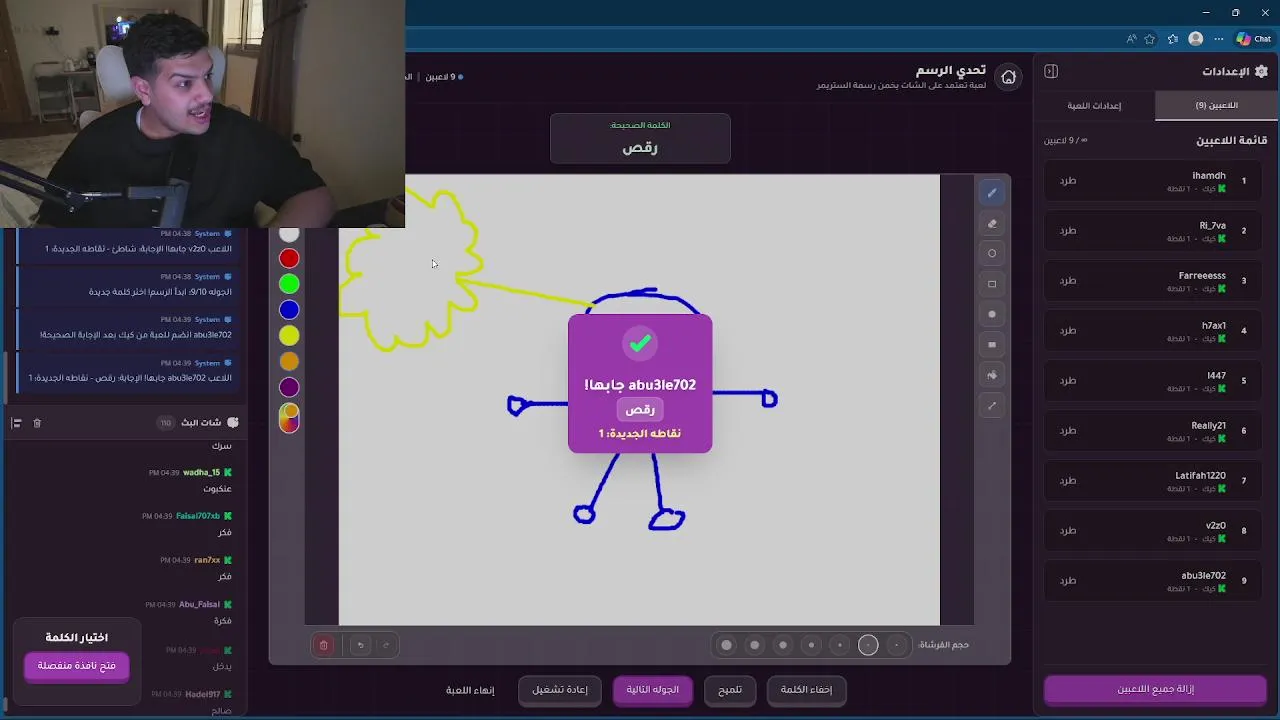The image size is (1280, 720).
Task: Click the settings gear icon
Action: coord(1261,71)
